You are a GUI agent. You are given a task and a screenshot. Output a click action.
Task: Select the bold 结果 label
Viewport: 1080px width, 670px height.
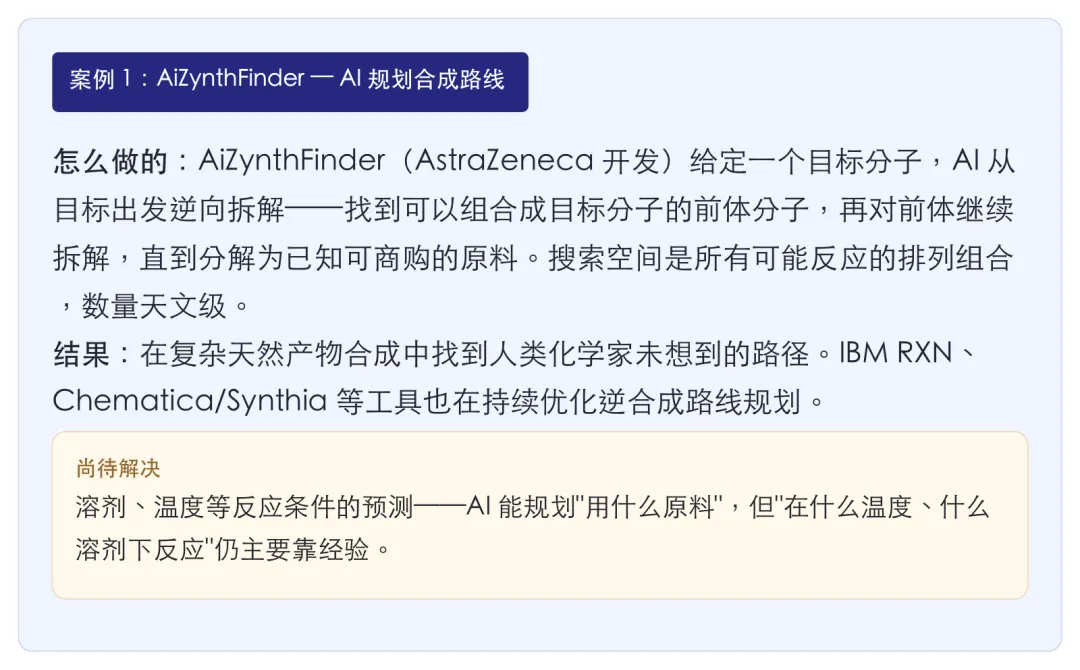point(82,354)
